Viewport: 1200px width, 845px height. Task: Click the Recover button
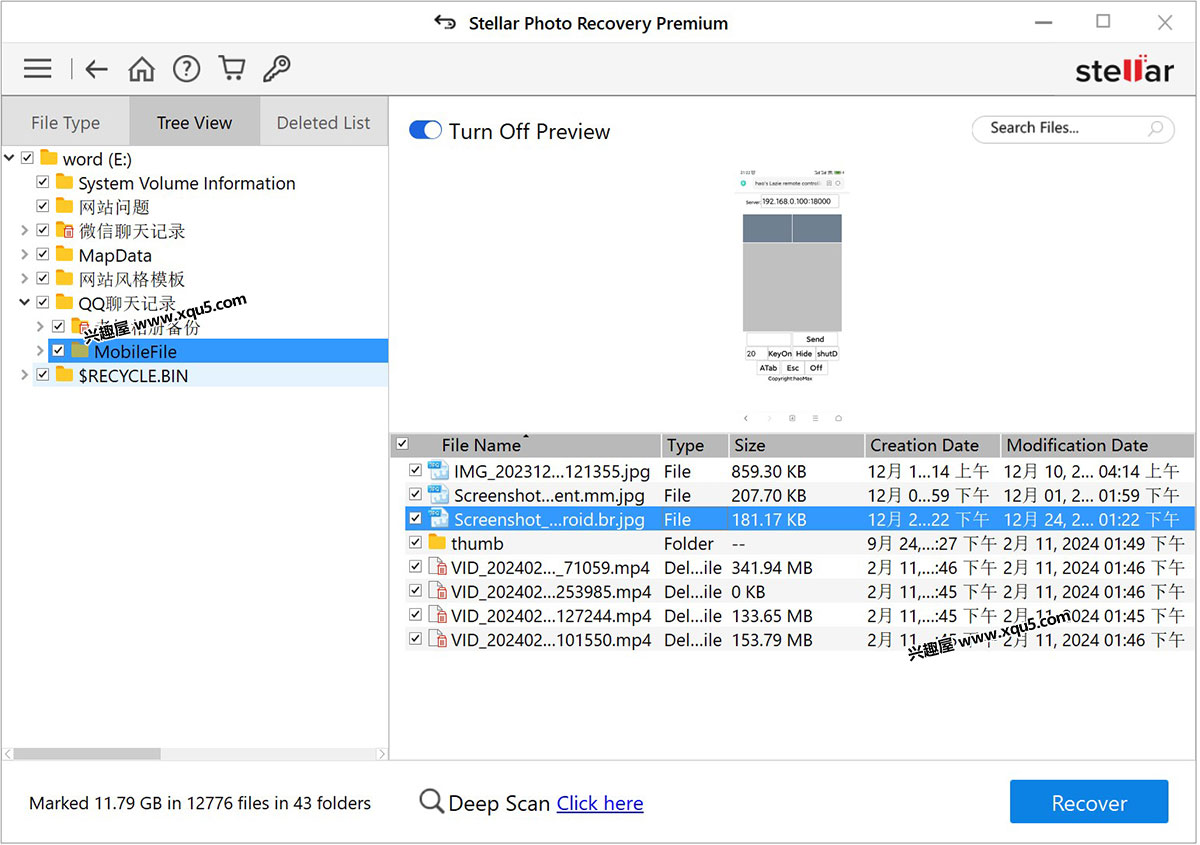tap(1089, 802)
